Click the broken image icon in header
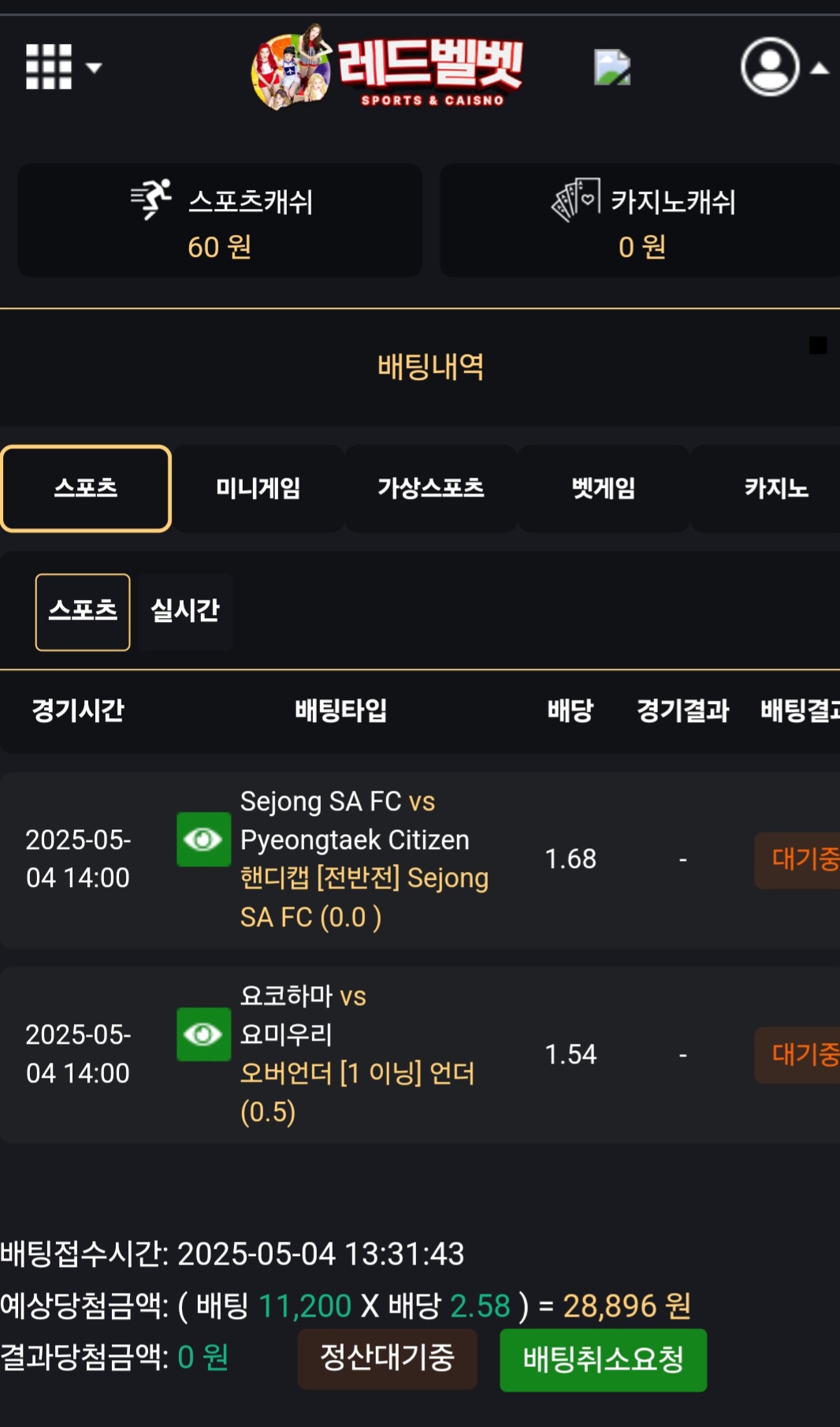The width and height of the screenshot is (840, 1427). click(x=612, y=67)
